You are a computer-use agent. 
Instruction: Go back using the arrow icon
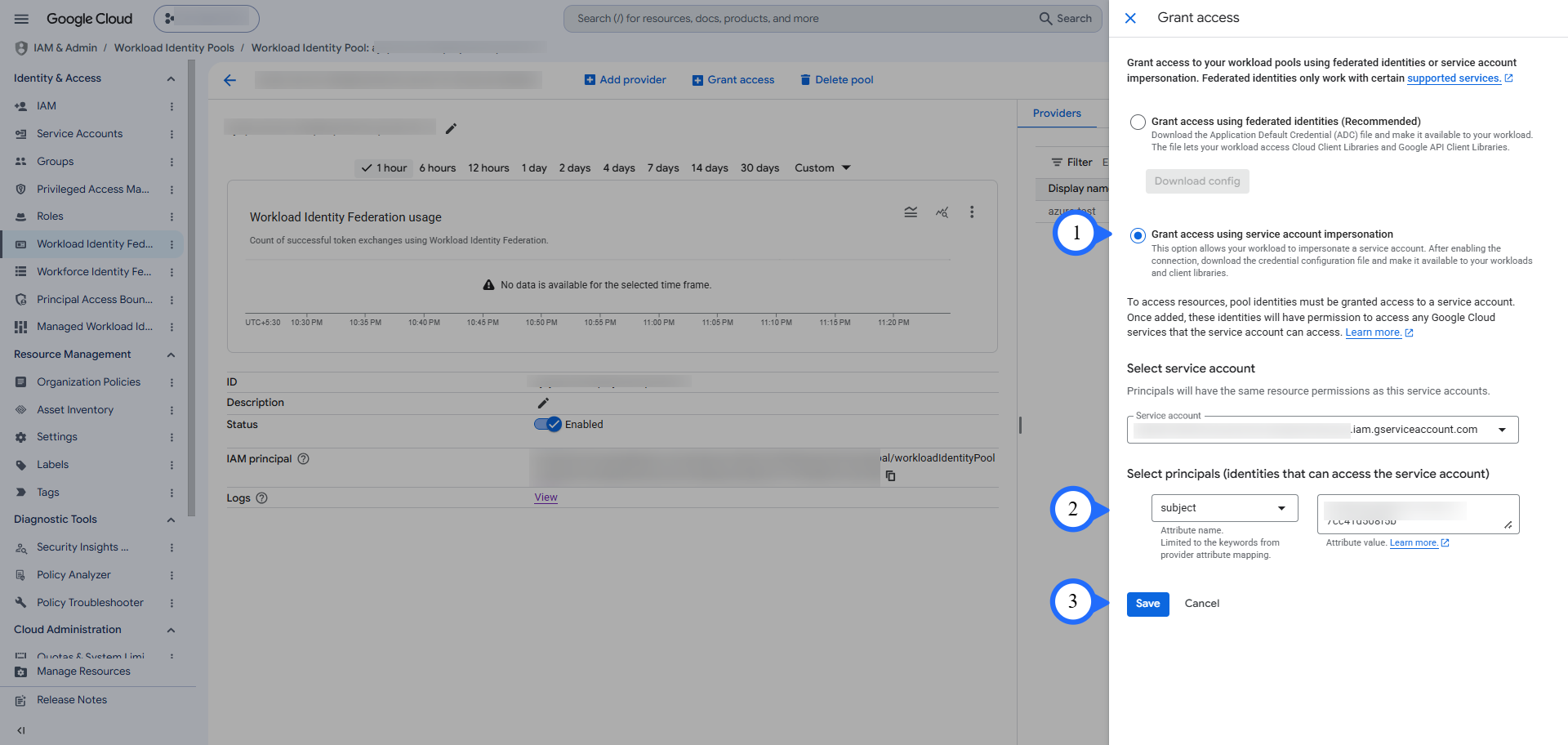tap(230, 80)
